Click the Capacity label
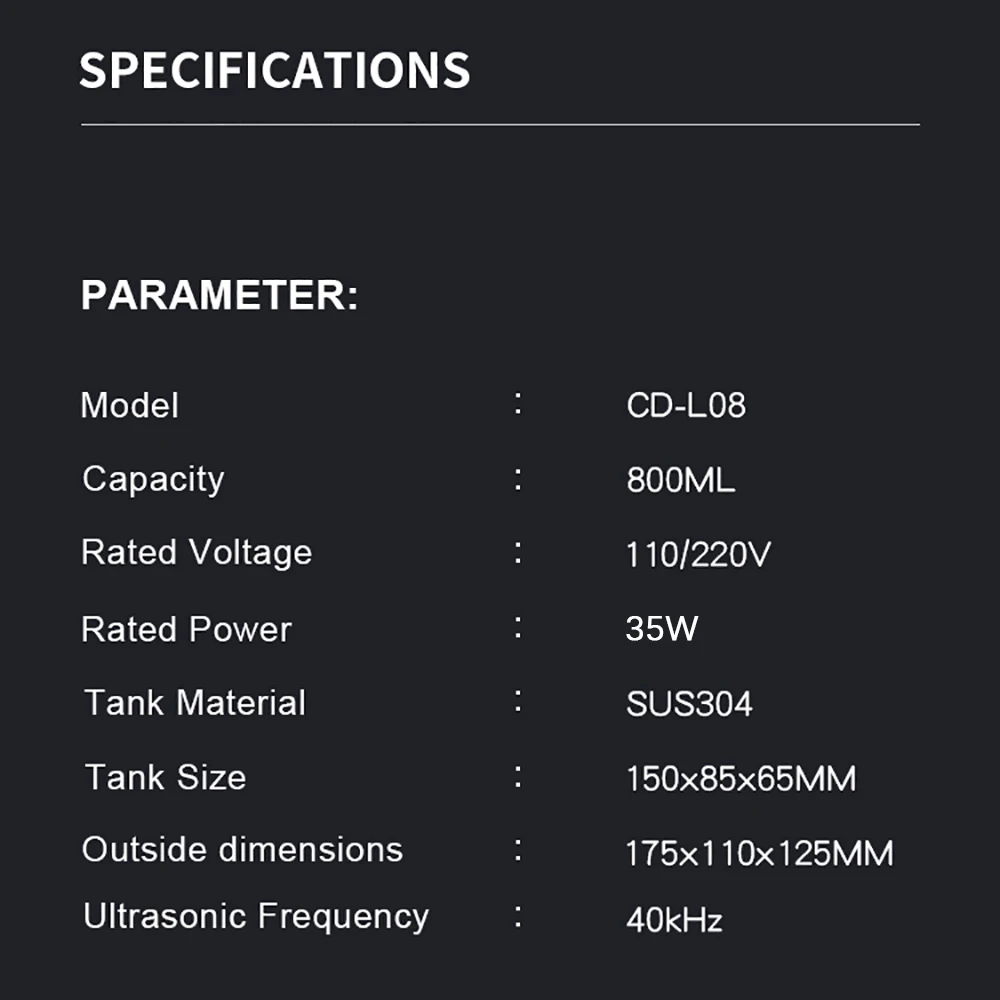Image resolution: width=1000 pixels, height=1000 pixels. click(153, 479)
